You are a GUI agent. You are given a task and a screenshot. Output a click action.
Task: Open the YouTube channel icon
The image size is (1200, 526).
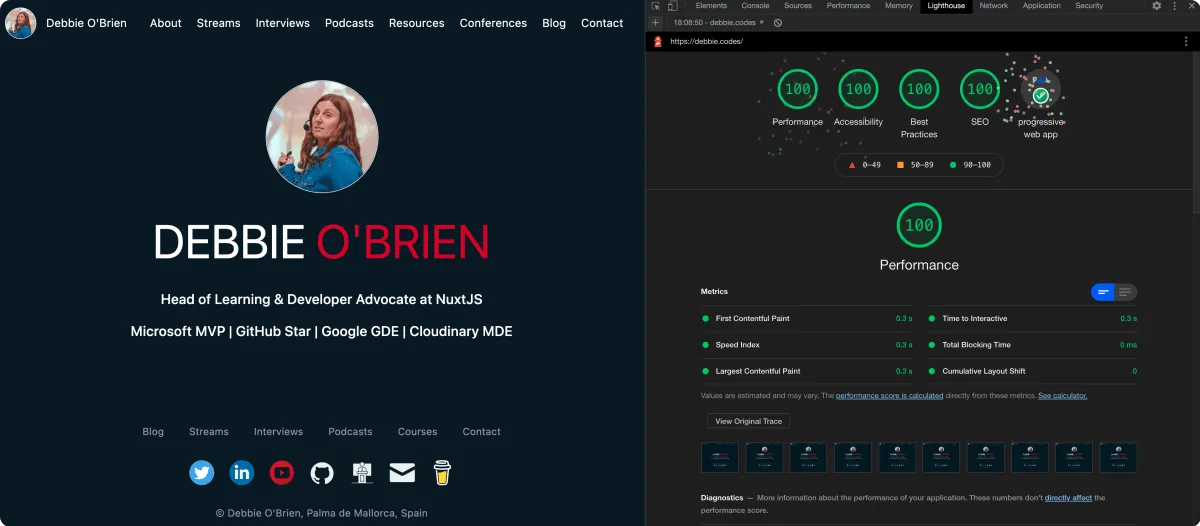[282, 472]
